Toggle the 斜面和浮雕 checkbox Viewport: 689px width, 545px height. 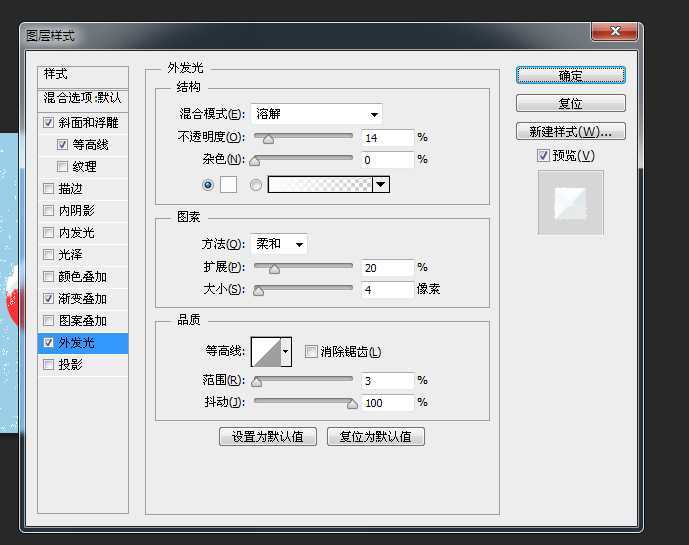point(49,123)
